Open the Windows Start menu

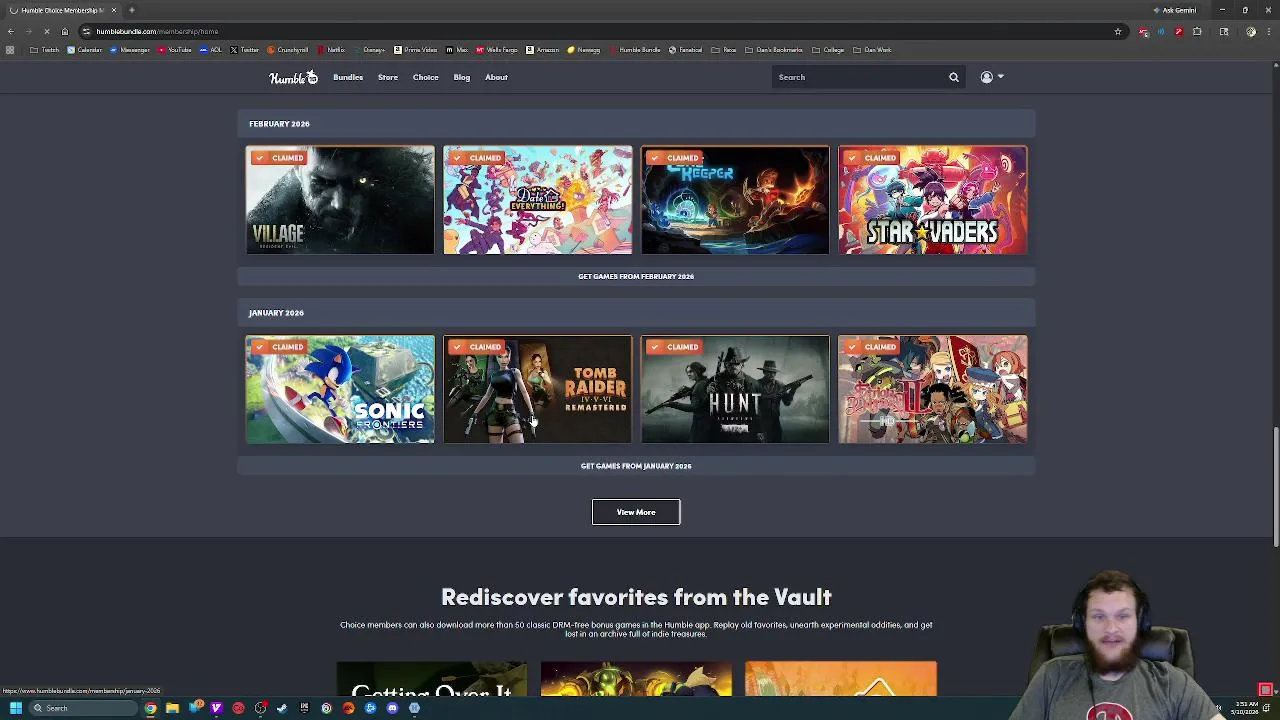pyautogui.click(x=15, y=708)
